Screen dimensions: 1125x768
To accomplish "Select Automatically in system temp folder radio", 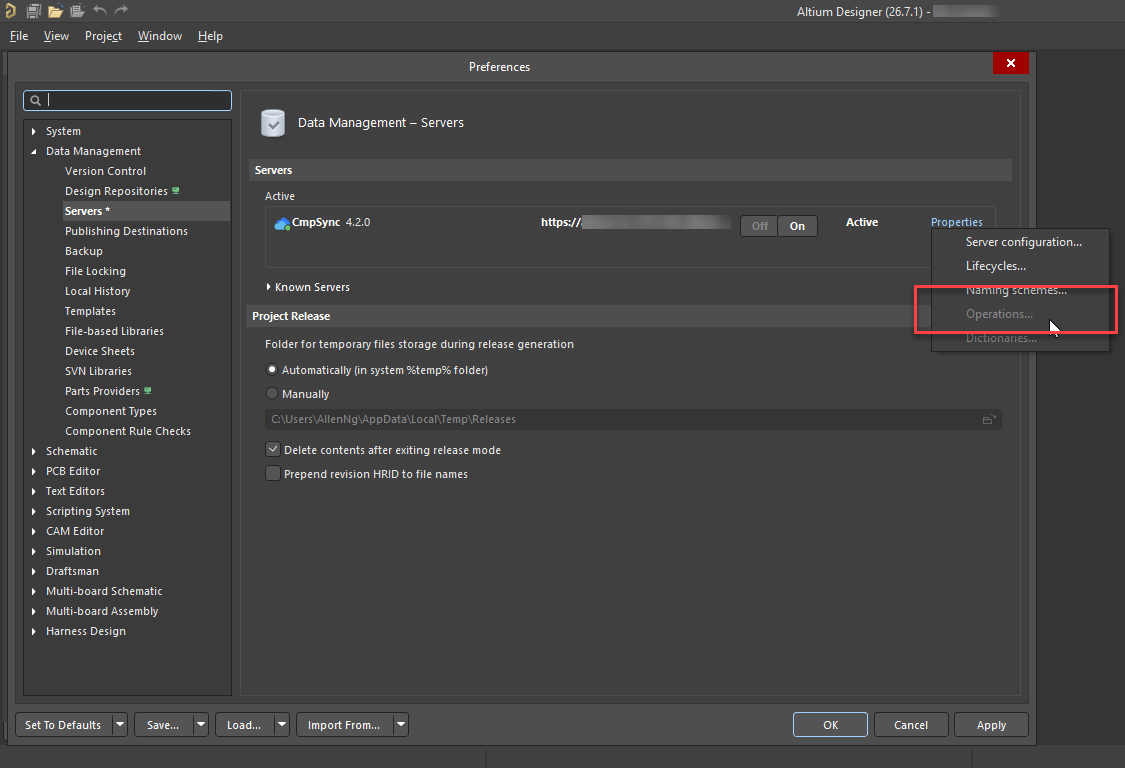I will [x=272, y=370].
